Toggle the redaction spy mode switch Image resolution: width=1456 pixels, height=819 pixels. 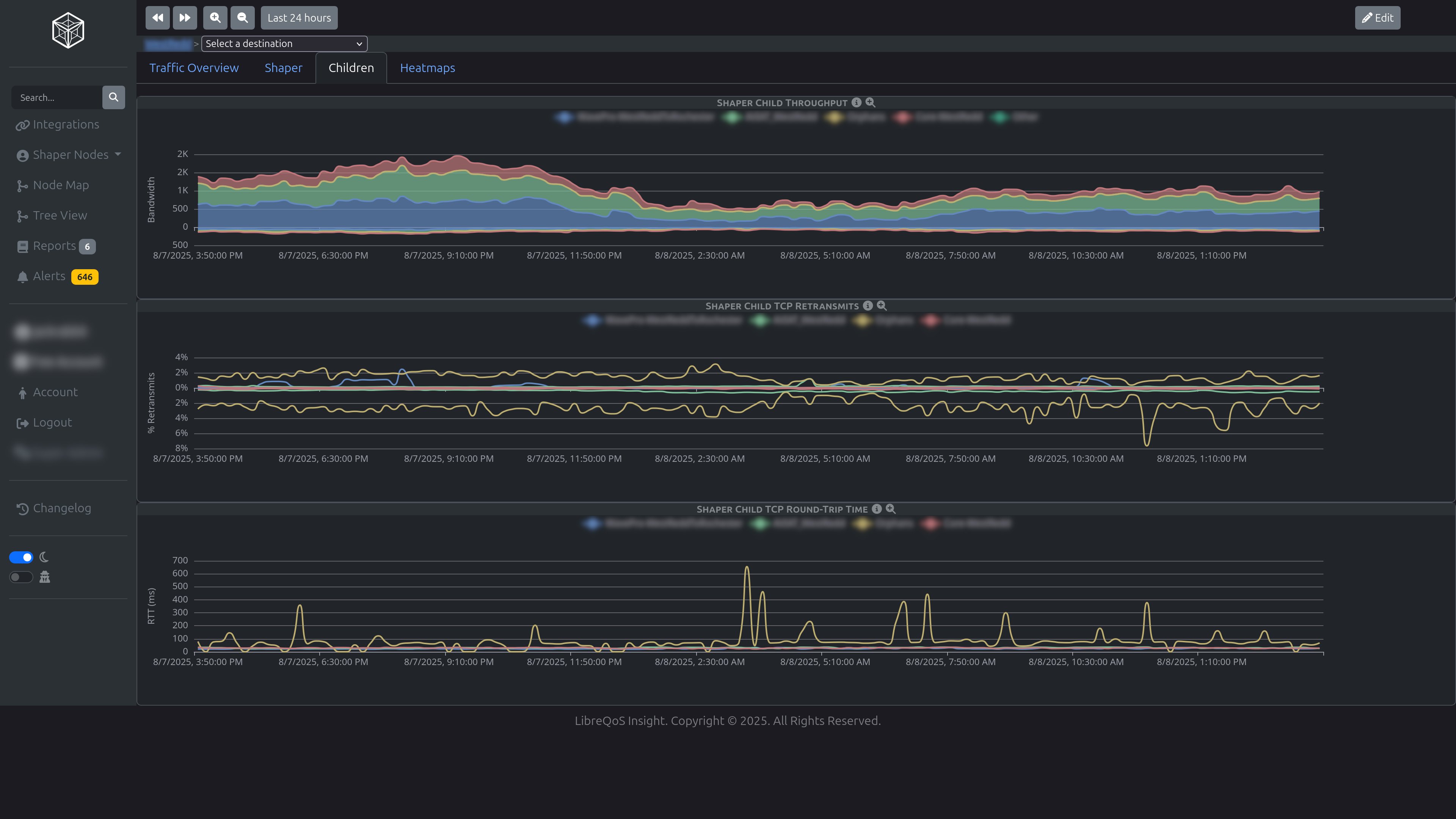pos(22,577)
